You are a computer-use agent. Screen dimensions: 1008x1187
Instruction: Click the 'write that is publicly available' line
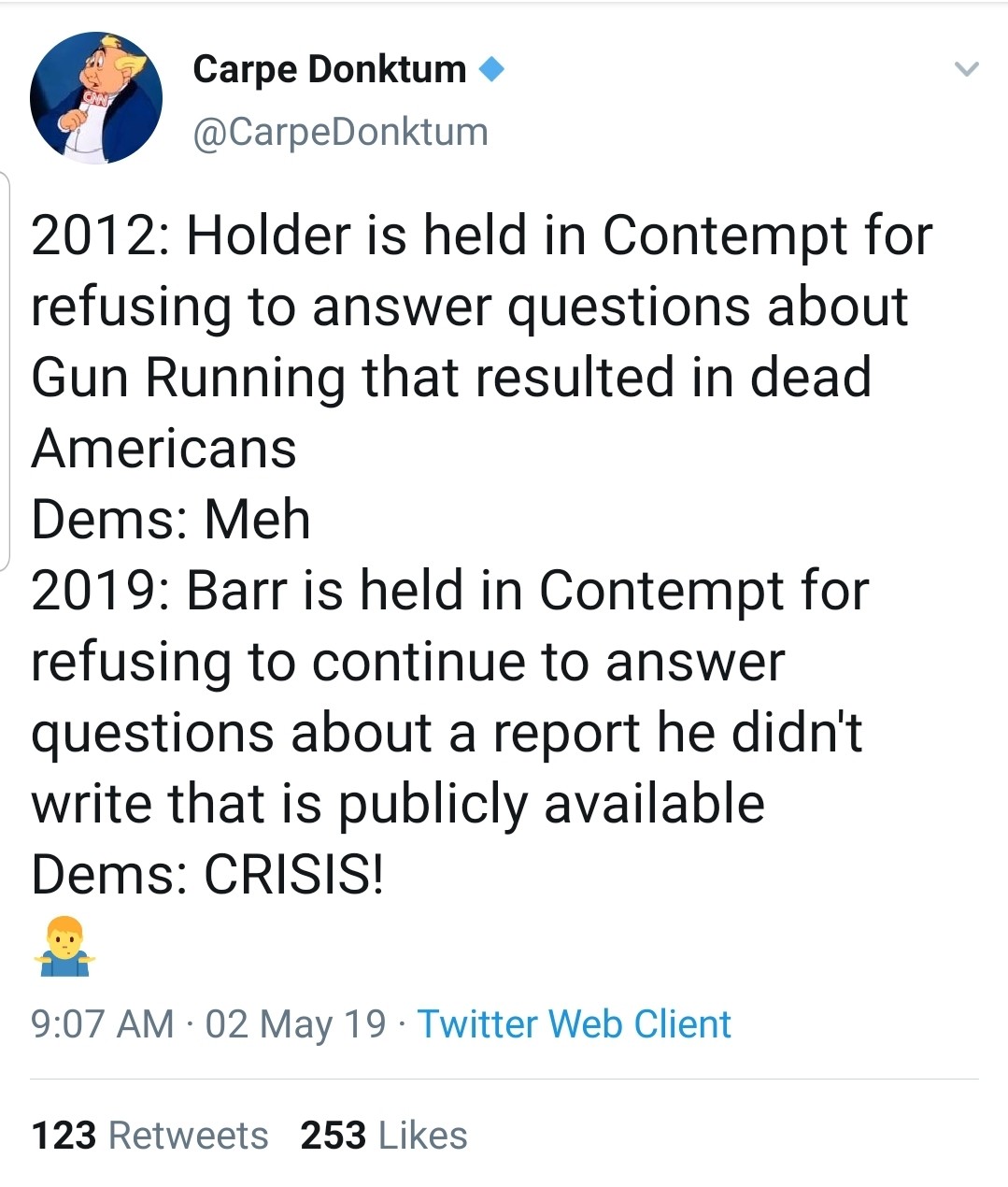[398, 804]
